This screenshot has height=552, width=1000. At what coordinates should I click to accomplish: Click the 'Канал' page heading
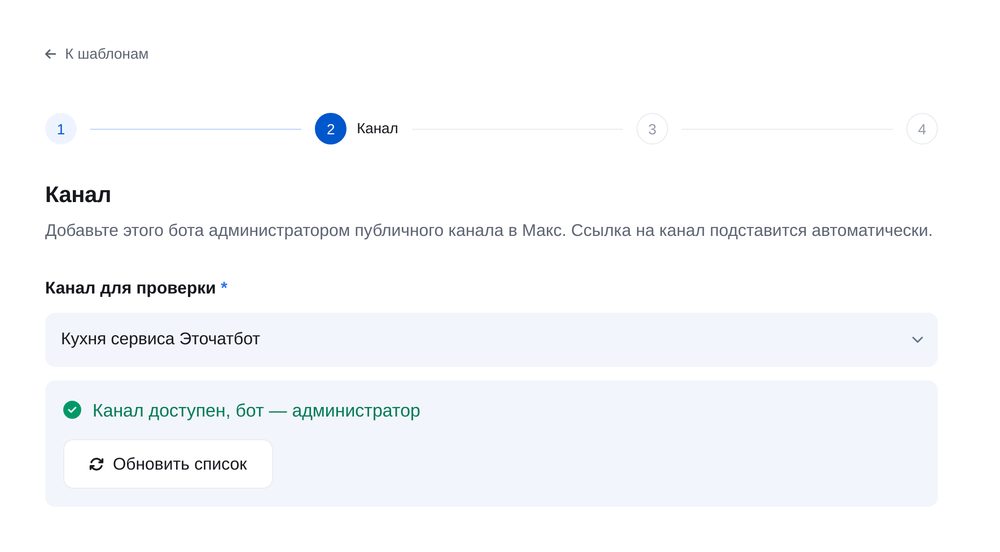(x=78, y=194)
